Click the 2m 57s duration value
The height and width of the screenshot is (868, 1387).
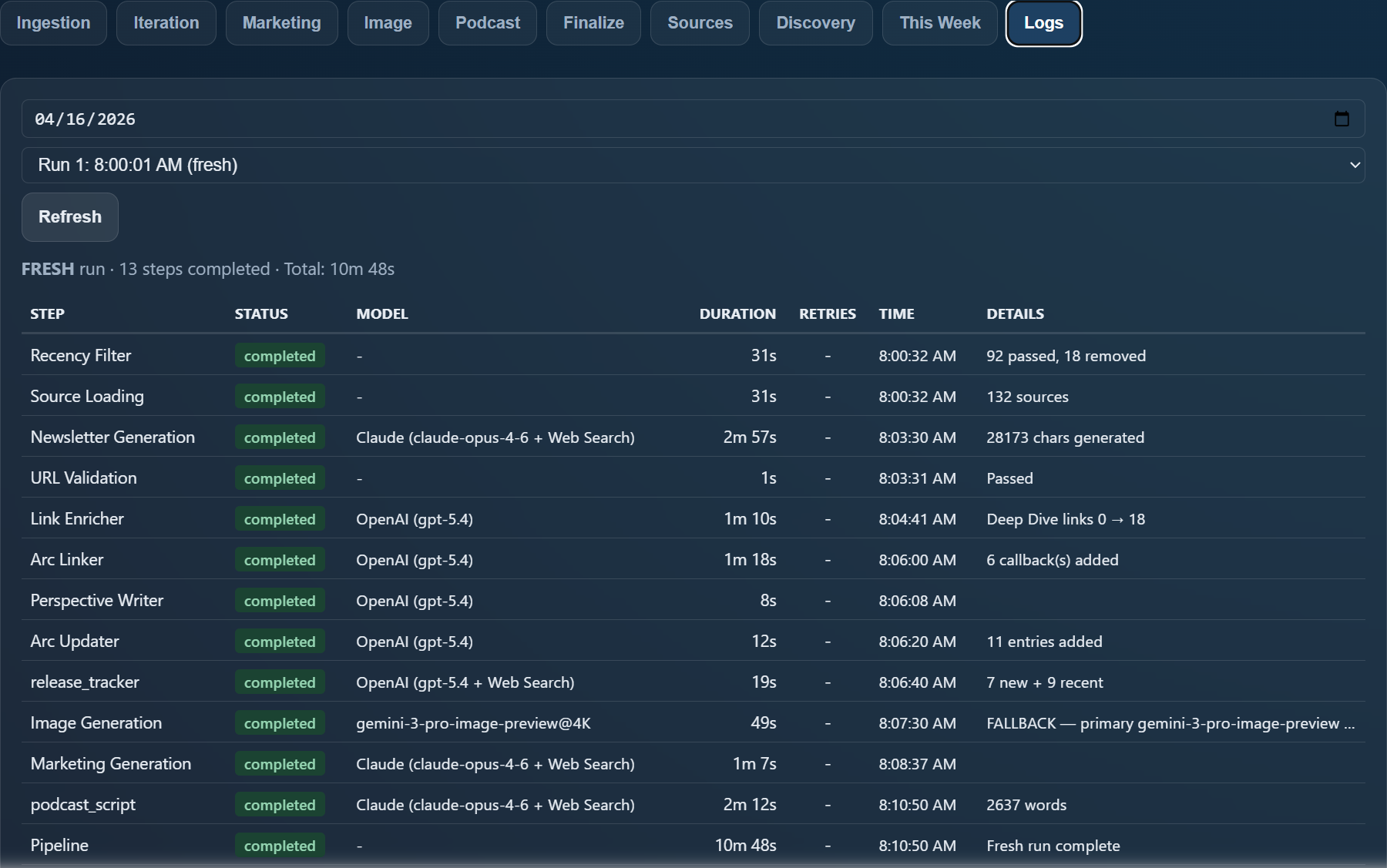tap(750, 437)
